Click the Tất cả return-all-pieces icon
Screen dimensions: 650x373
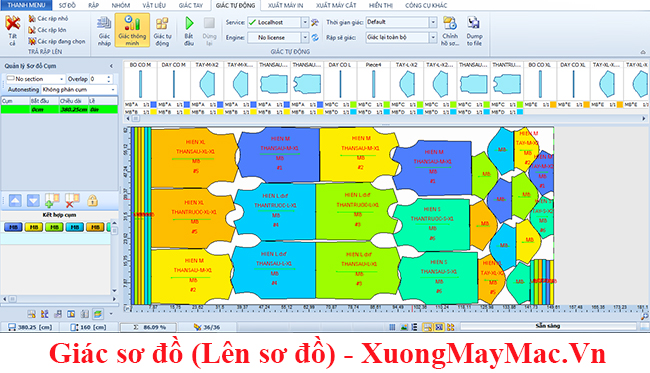coord(12,30)
